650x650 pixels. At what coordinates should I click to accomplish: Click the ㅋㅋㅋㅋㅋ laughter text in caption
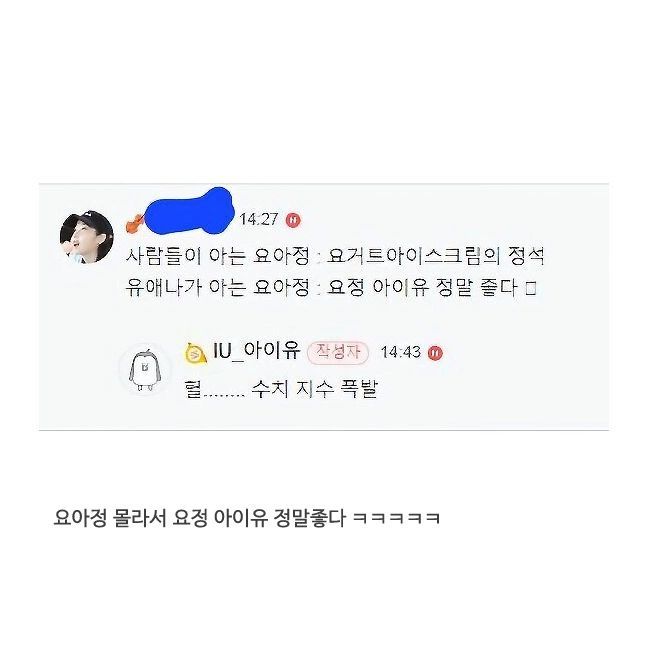pyautogui.click(x=397, y=519)
